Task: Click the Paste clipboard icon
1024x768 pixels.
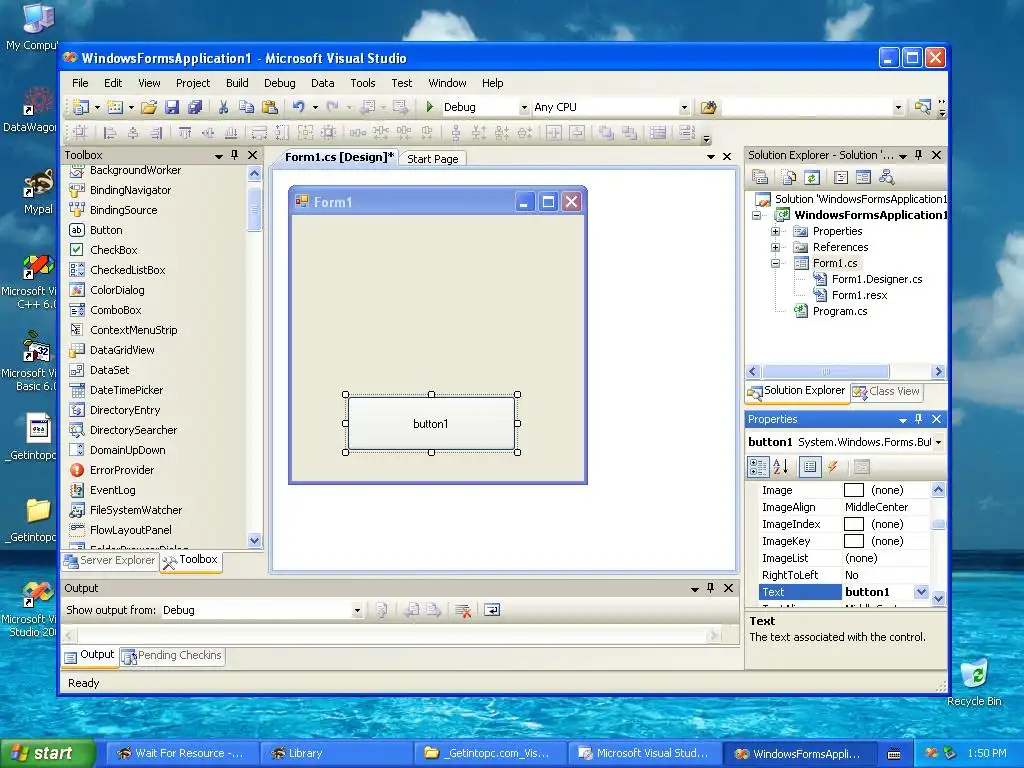Action: [270, 107]
